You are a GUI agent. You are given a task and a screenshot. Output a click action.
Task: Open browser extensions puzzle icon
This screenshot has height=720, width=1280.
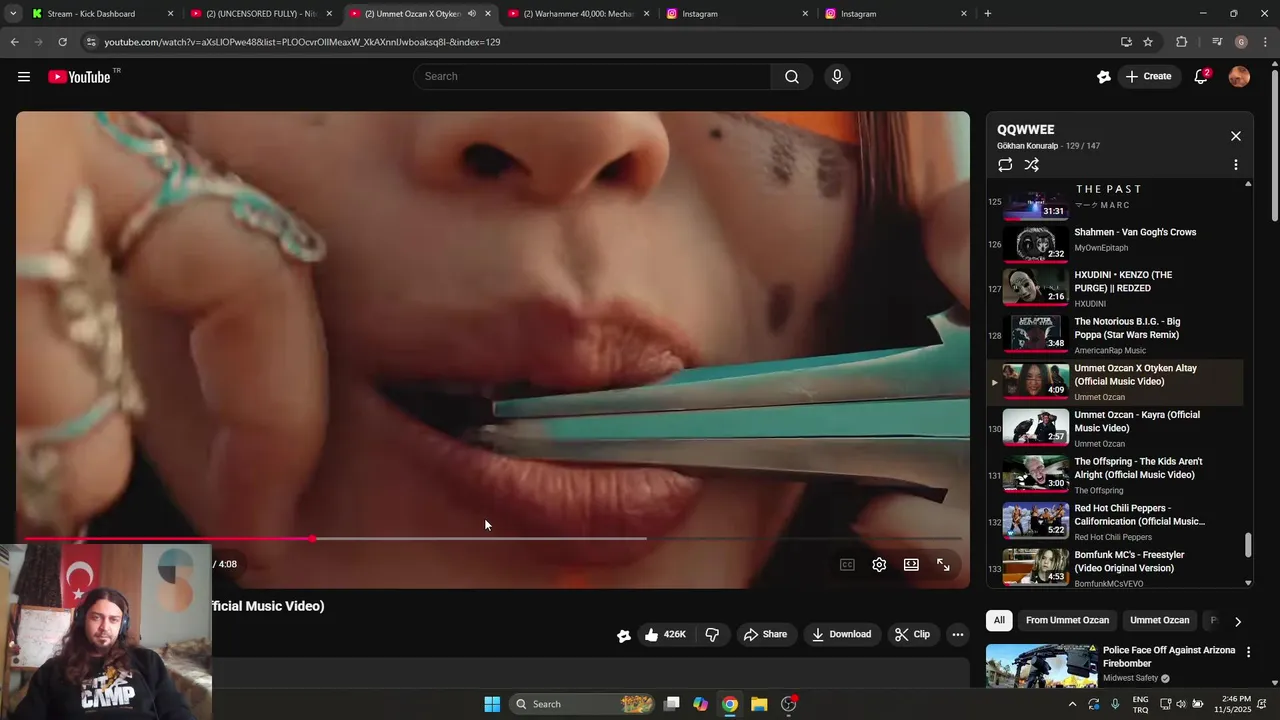coord(1182,42)
